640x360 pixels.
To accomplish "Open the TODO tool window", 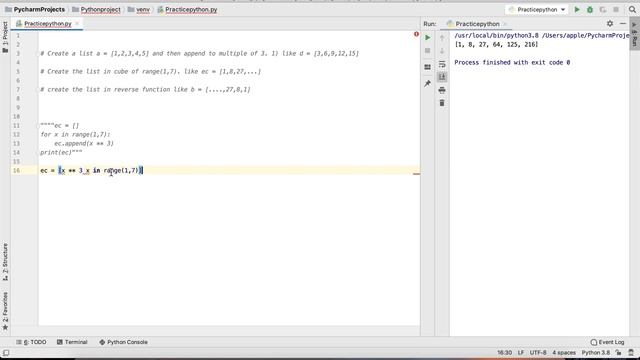I will click(x=31, y=342).
